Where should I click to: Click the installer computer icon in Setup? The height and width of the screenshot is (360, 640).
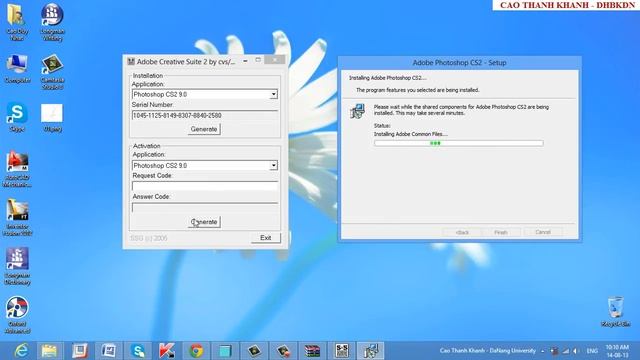[x=358, y=111]
